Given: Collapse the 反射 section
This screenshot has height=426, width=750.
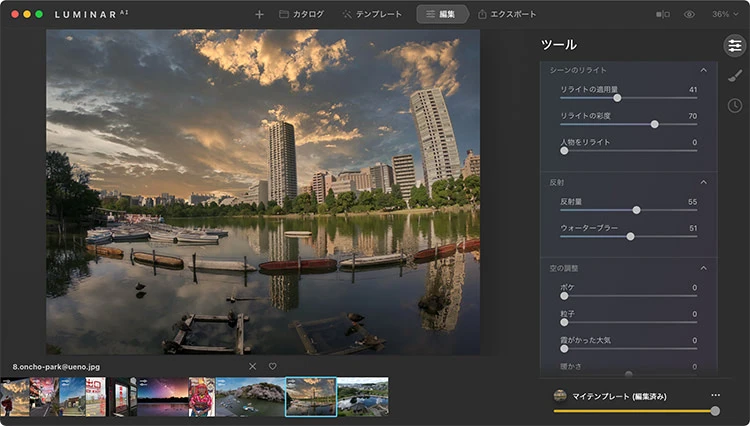Looking at the screenshot, I should coord(703,183).
